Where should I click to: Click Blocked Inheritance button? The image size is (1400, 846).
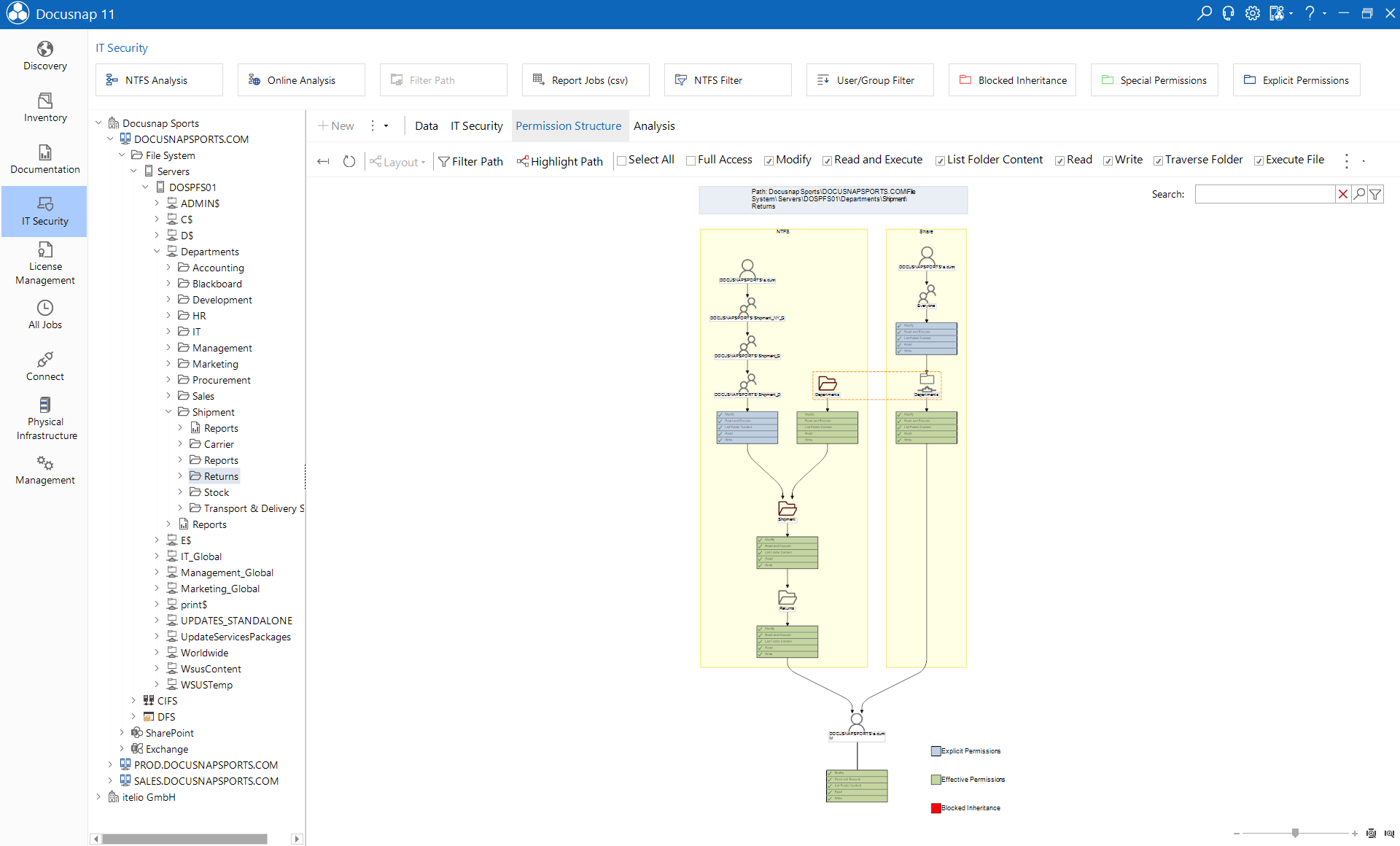point(1012,79)
